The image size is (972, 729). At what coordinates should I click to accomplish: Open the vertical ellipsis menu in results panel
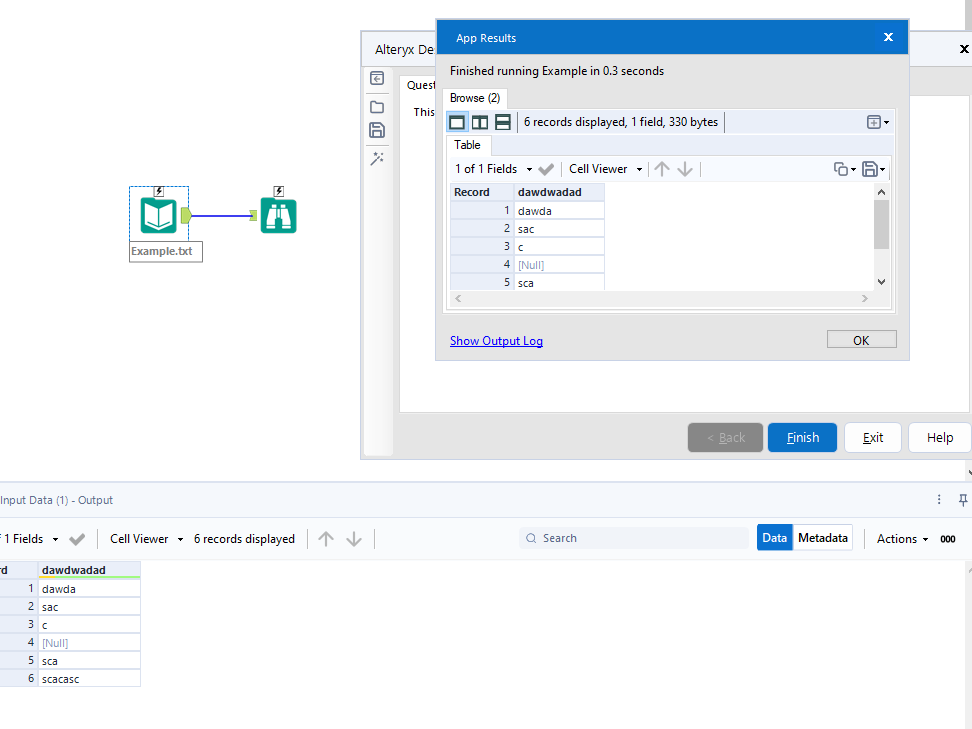939,500
